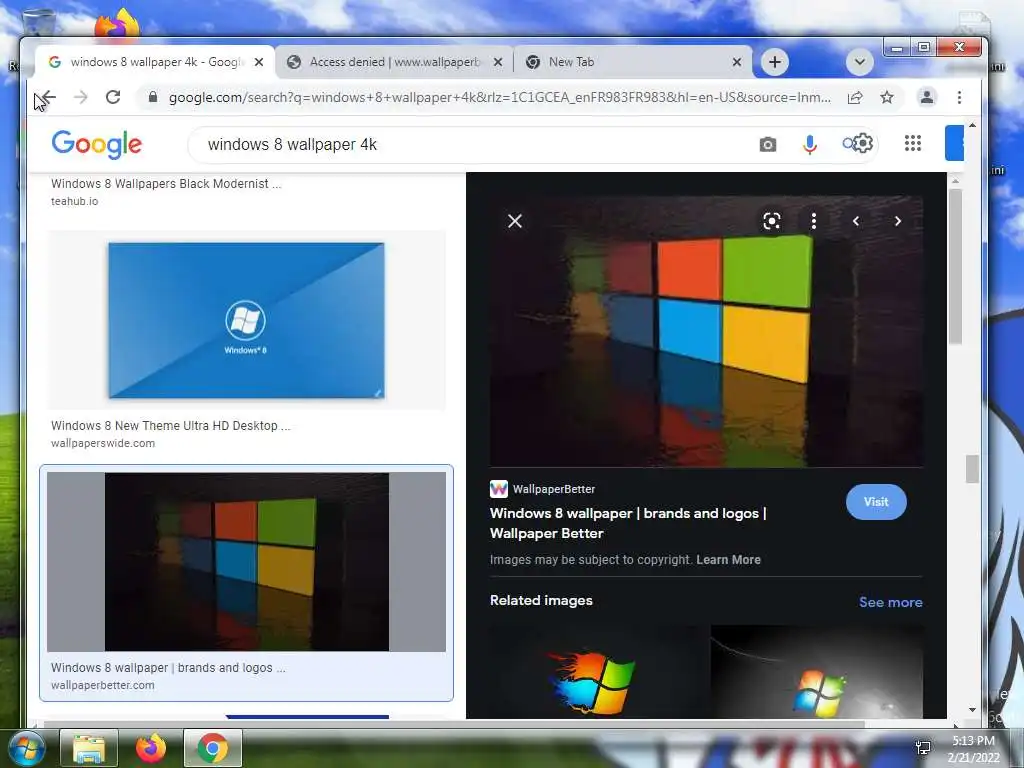Click the large colorful Windows logo preview image
Image resolution: width=1024 pixels, height=768 pixels.
(707, 331)
